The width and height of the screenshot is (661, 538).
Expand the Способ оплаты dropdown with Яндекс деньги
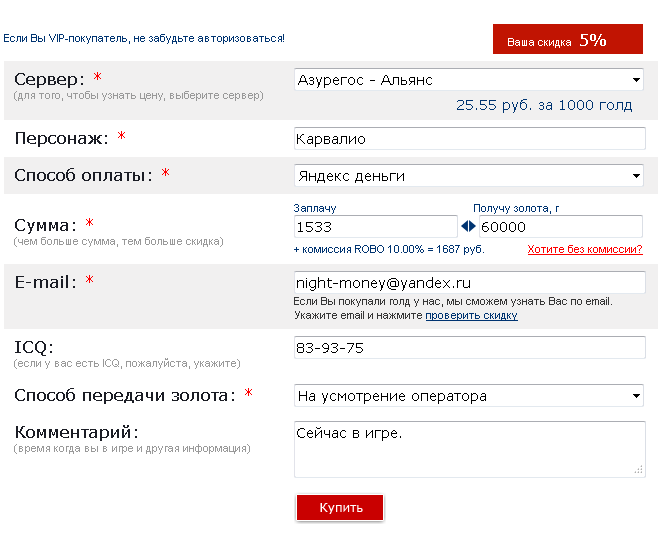(x=469, y=175)
